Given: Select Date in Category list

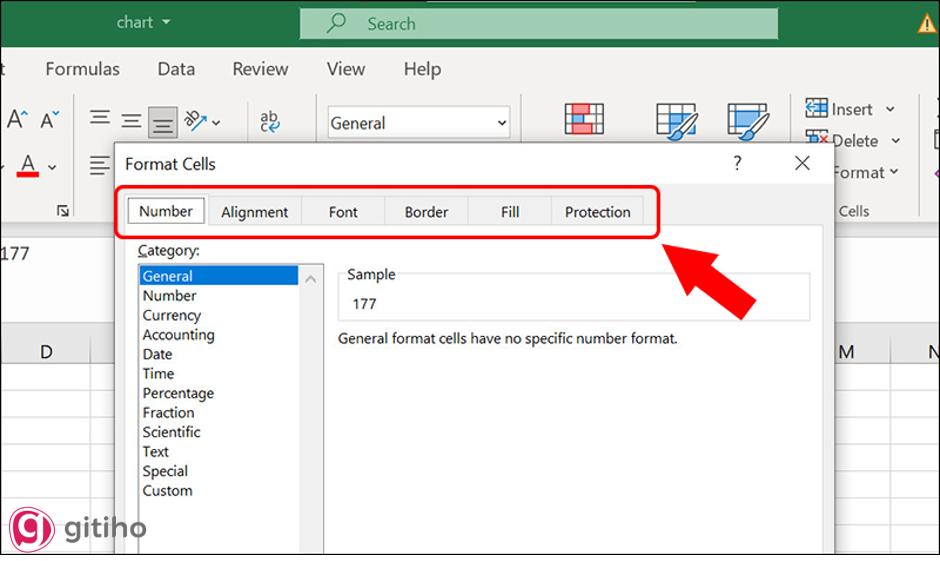Looking at the screenshot, I should (x=219, y=354).
